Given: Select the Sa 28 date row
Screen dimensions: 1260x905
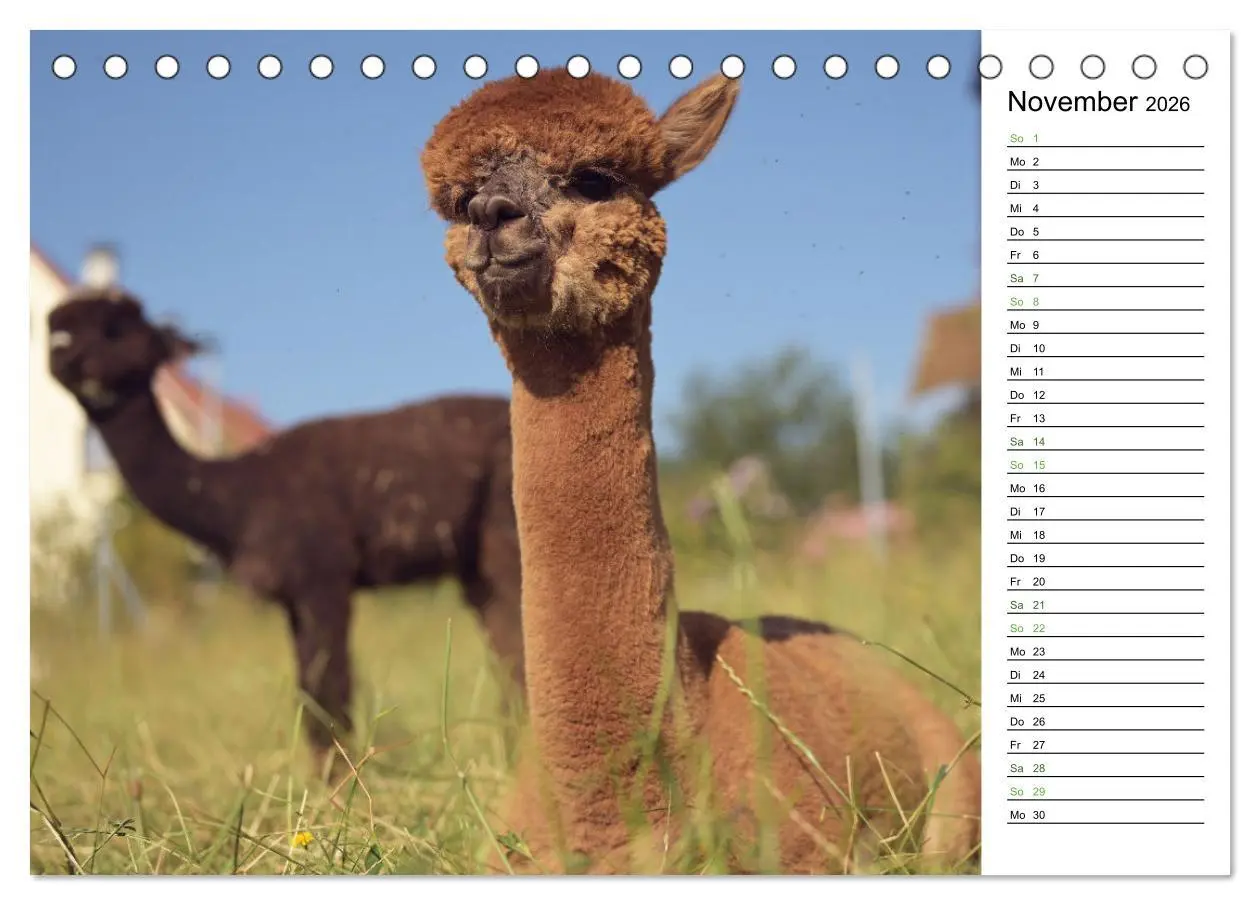Looking at the screenshot, I should (1105, 768).
